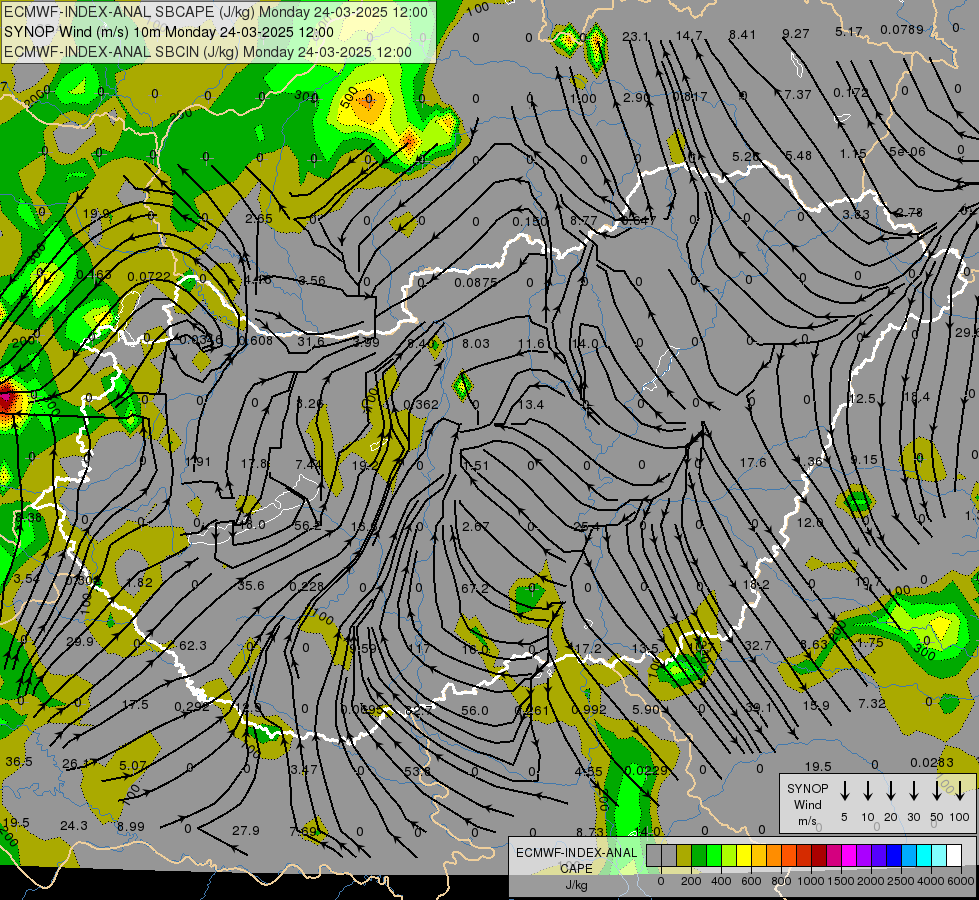Click the 0.0722 value on the map
979x900 pixels.
(149, 276)
